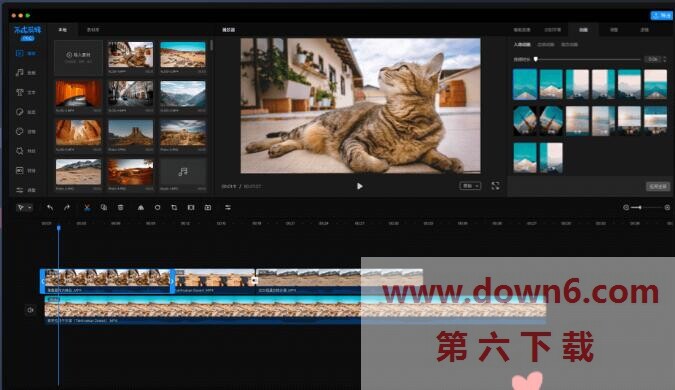Image resolution: width=675 pixels, height=390 pixels.
Task: Move the animation duration slider handle
Action: (536, 59)
